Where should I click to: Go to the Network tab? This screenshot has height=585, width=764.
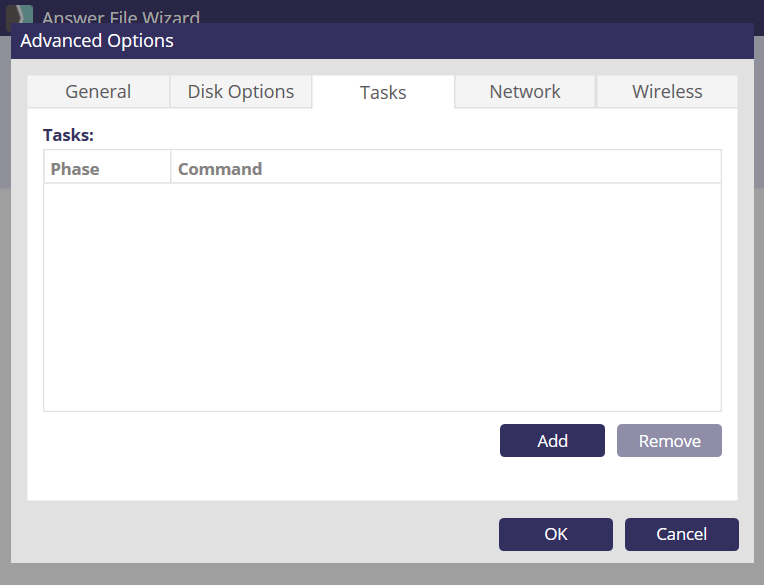(525, 92)
